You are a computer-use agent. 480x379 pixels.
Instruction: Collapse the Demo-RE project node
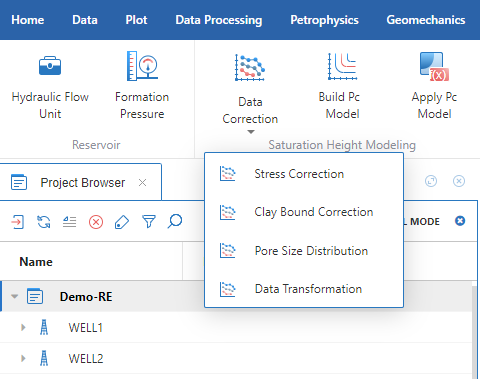(14, 296)
